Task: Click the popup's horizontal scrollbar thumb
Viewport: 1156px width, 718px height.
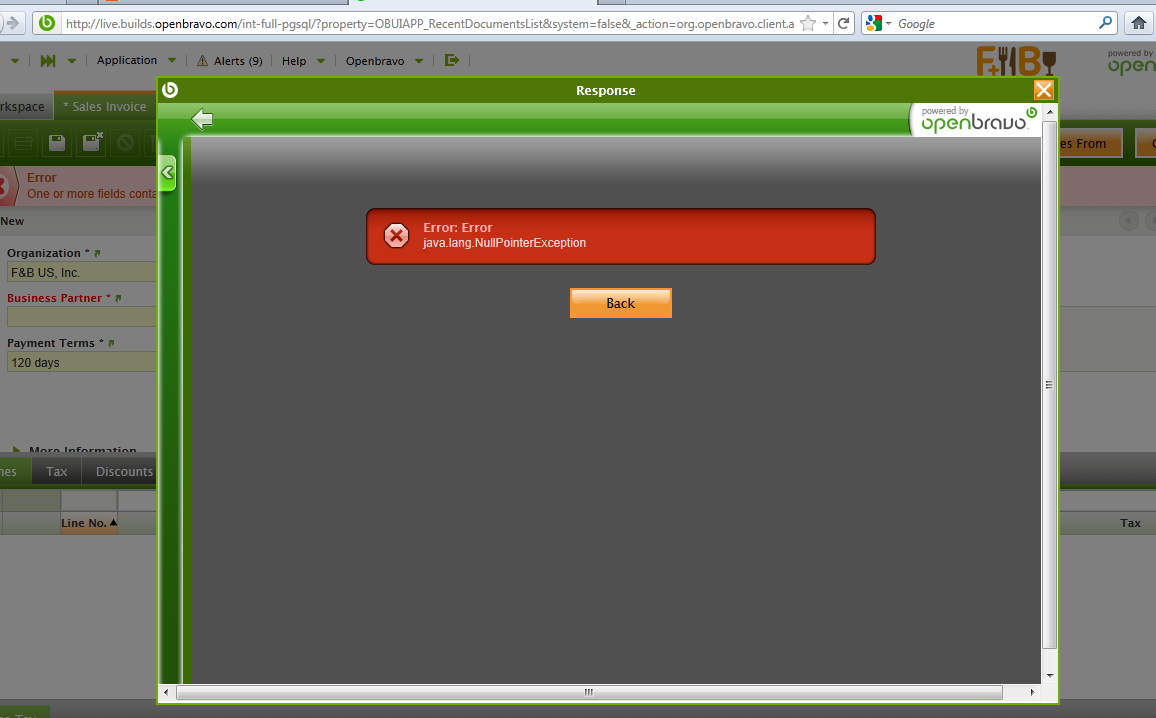Action: pos(589,692)
